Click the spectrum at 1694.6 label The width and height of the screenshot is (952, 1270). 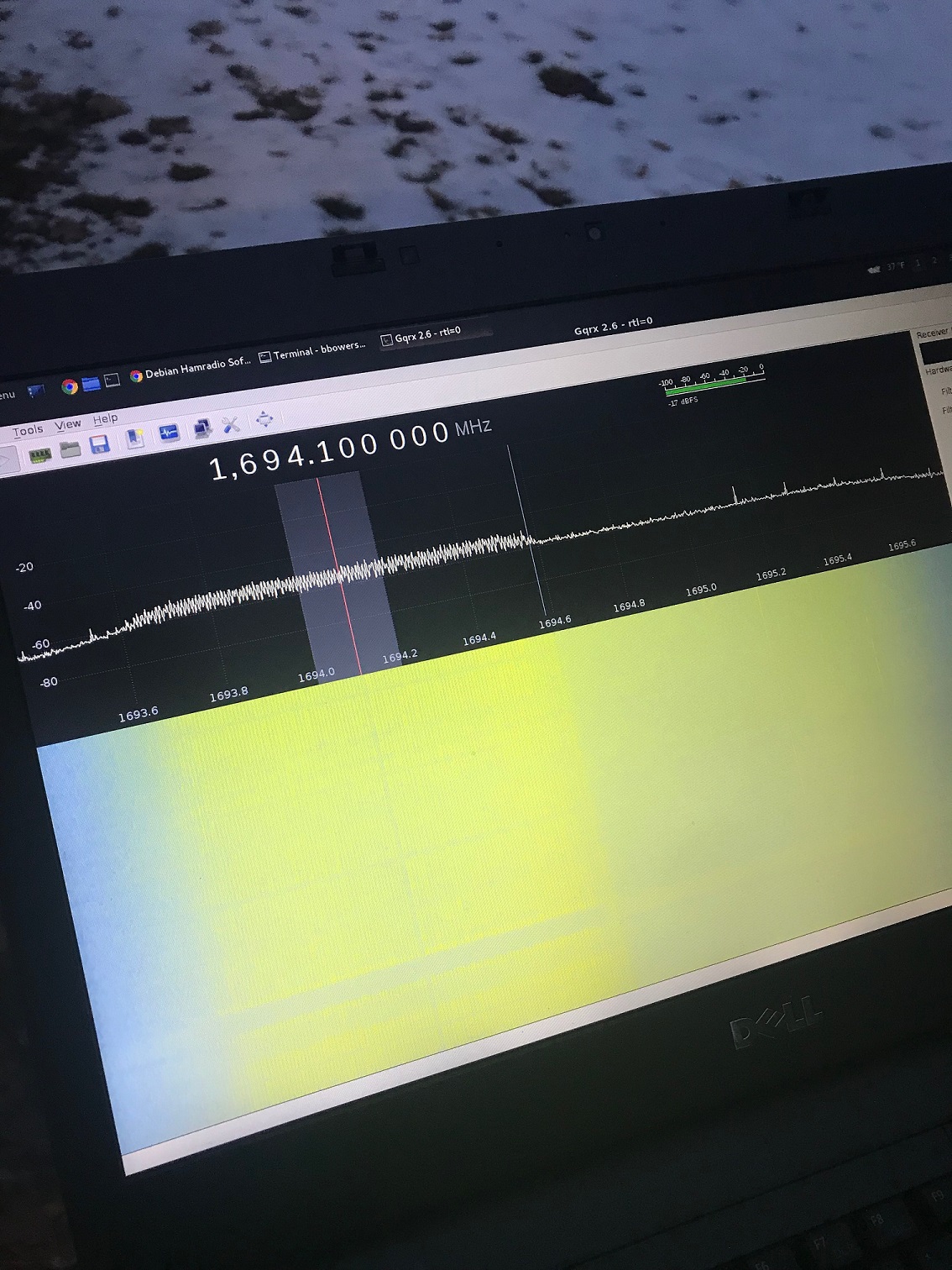tap(555, 622)
